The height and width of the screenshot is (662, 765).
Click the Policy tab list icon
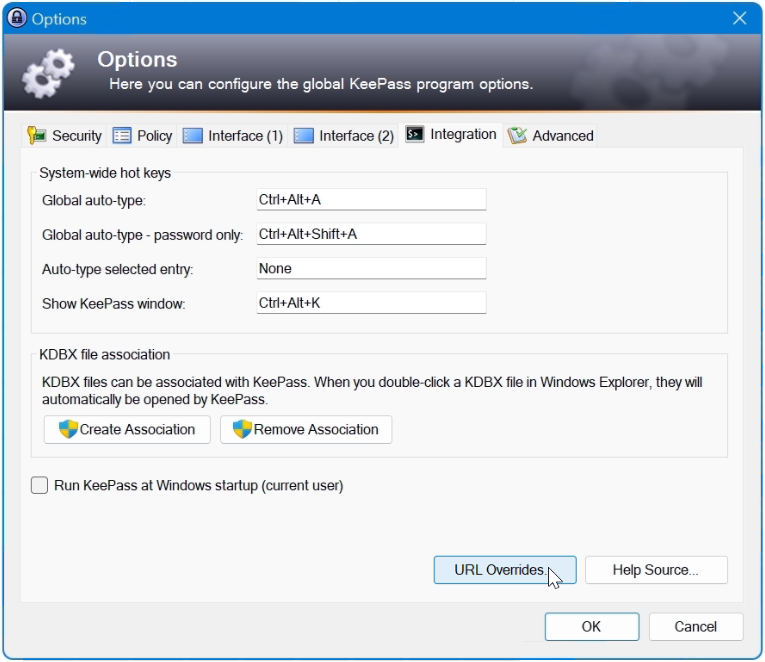pos(121,135)
